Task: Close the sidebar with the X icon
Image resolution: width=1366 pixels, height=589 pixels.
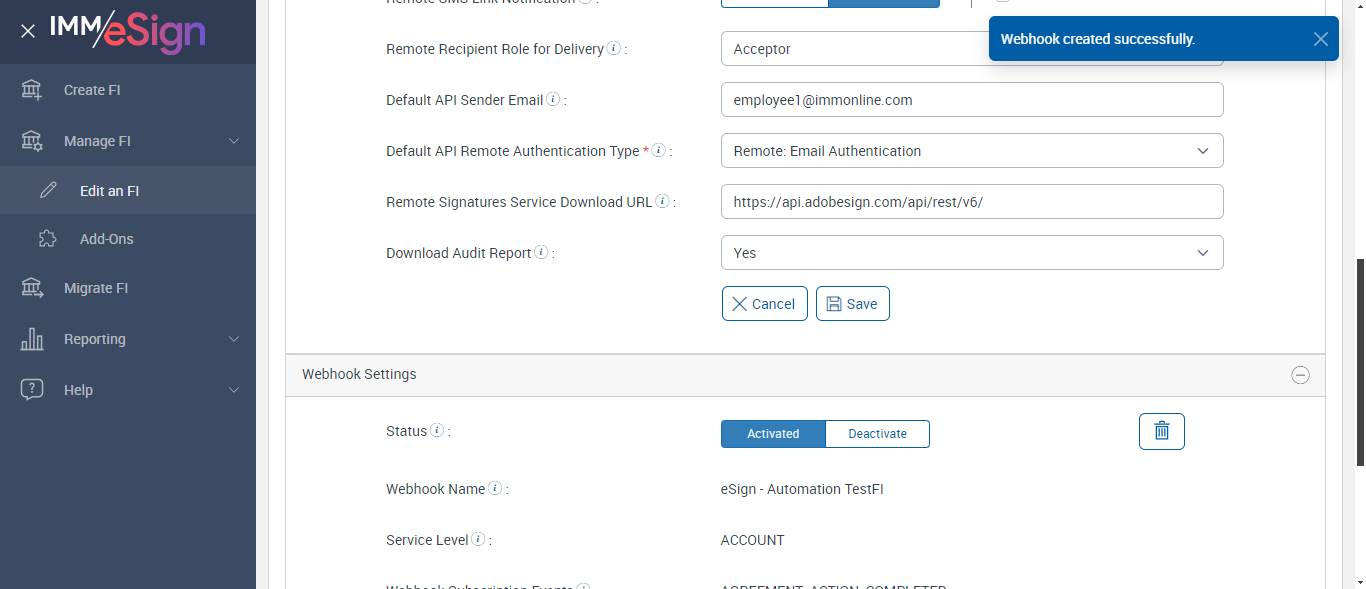Action: click(28, 31)
